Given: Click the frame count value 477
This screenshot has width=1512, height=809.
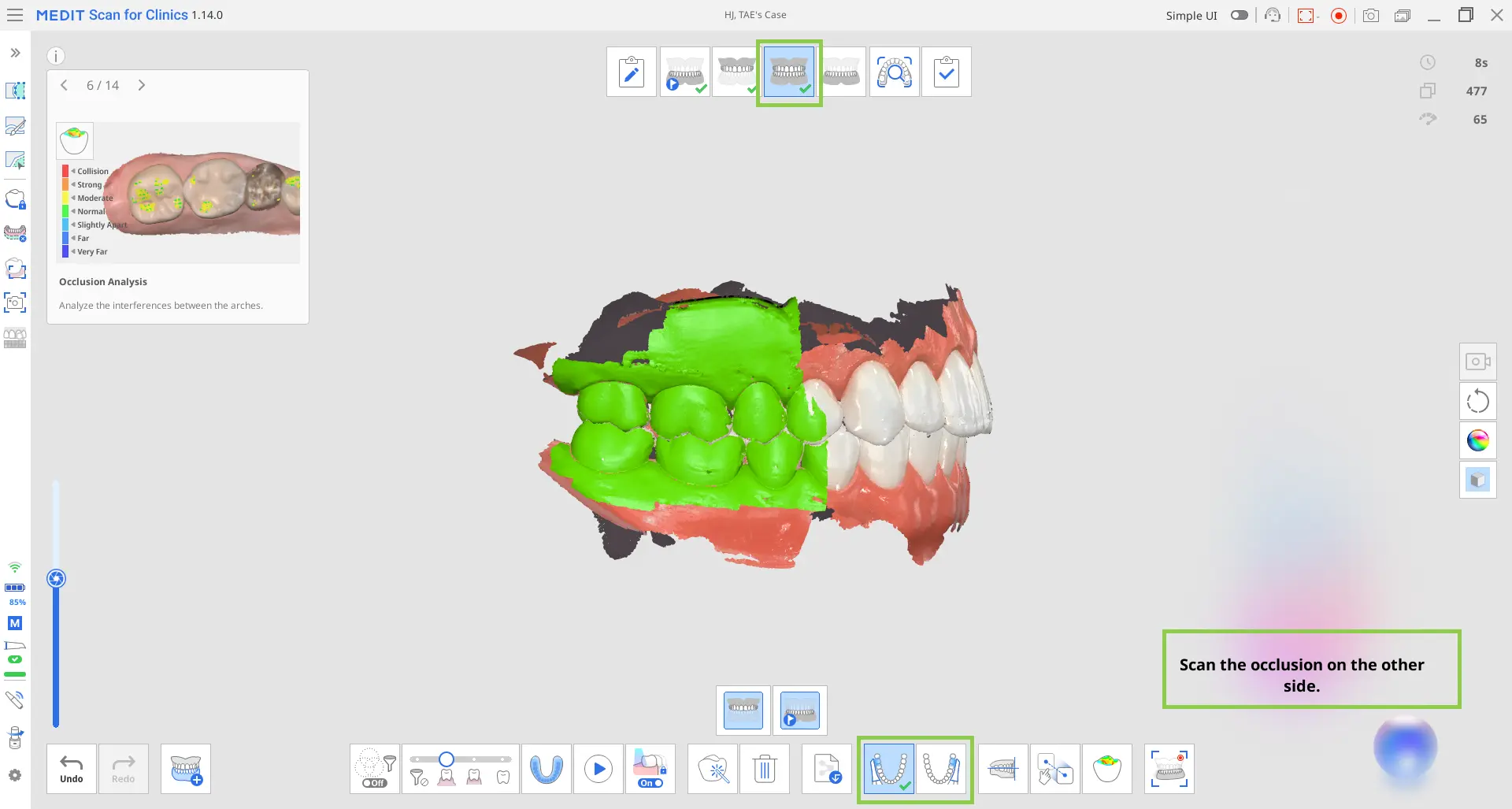Looking at the screenshot, I should coord(1477,91).
